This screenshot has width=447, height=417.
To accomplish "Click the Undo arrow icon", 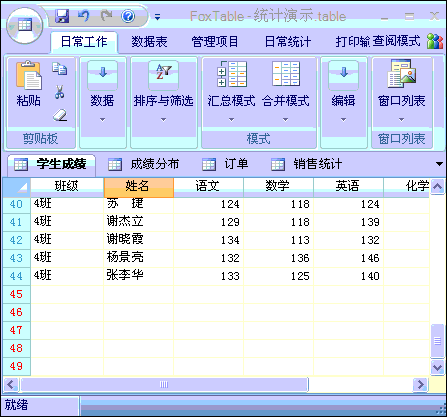I will 84,16.
